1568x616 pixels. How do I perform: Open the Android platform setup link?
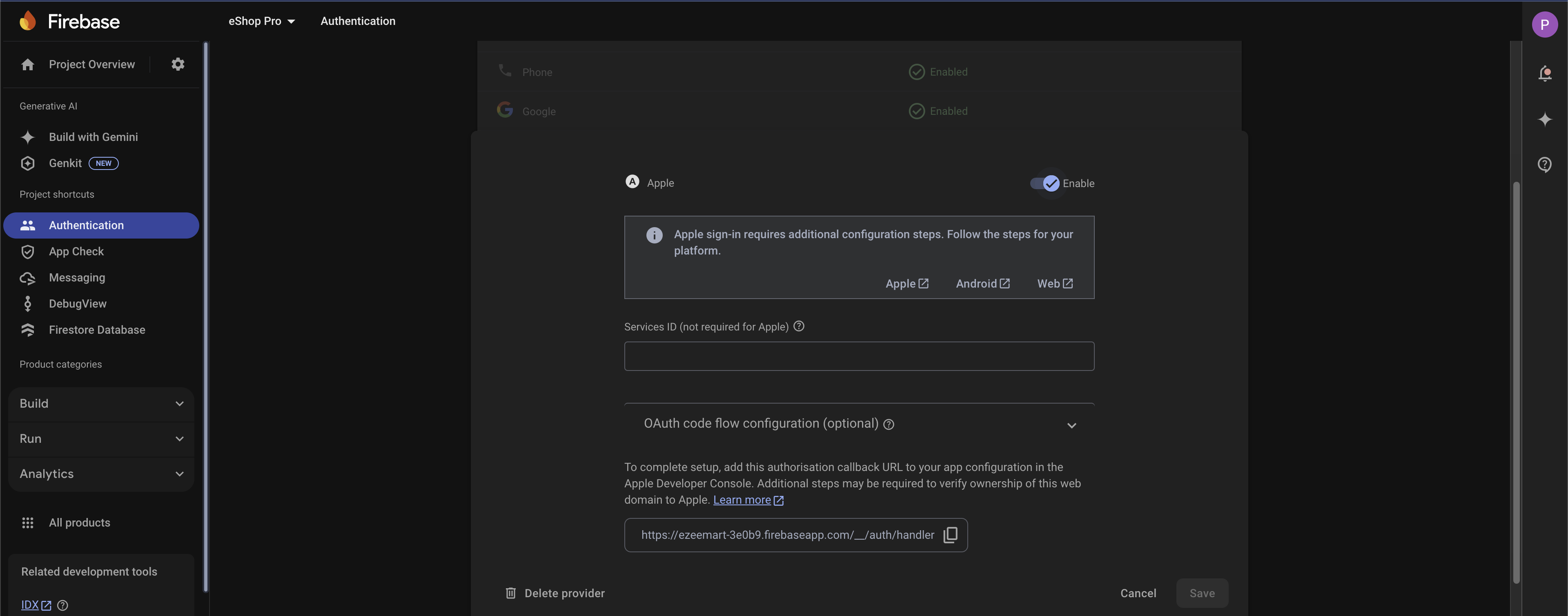982,283
